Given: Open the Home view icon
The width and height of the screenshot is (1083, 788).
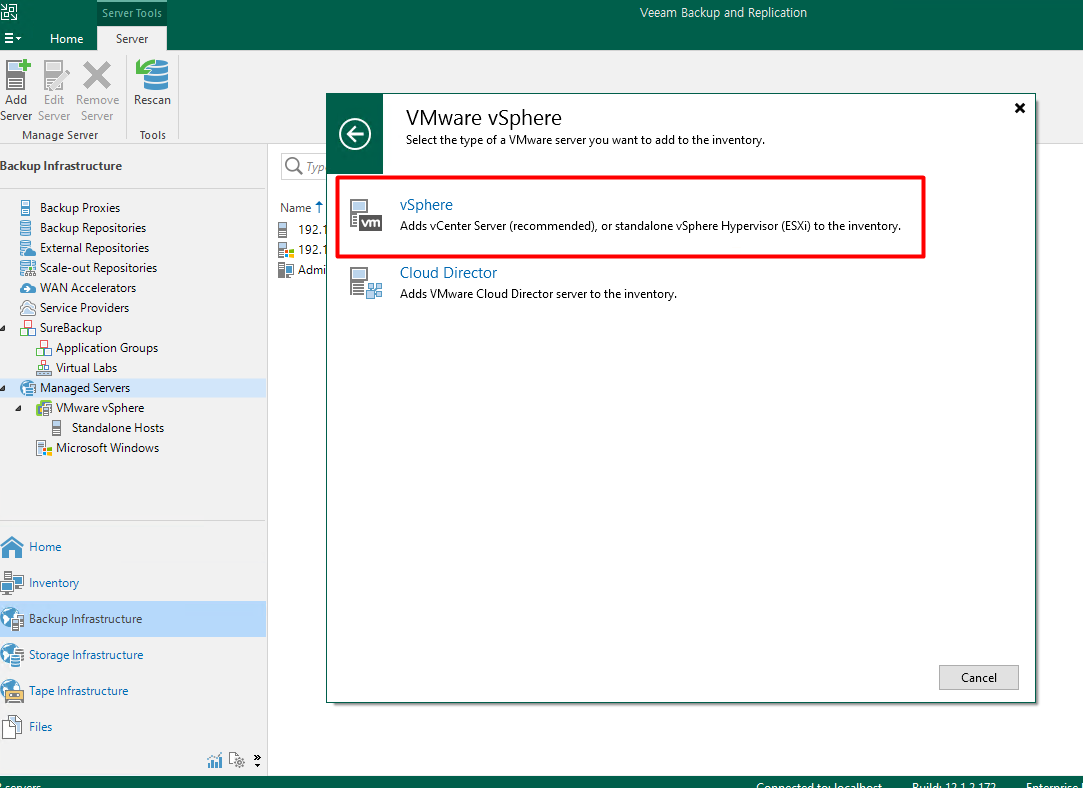Looking at the screenshot, I should (x=12, y=547).
